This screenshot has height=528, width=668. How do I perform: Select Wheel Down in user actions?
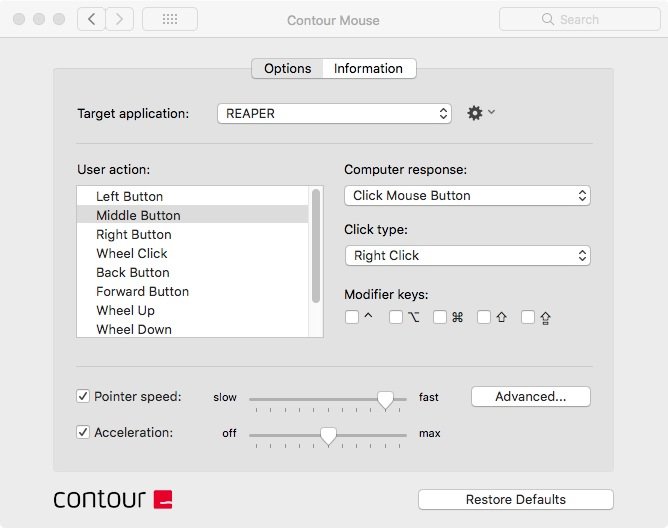[x=193, y=329]
